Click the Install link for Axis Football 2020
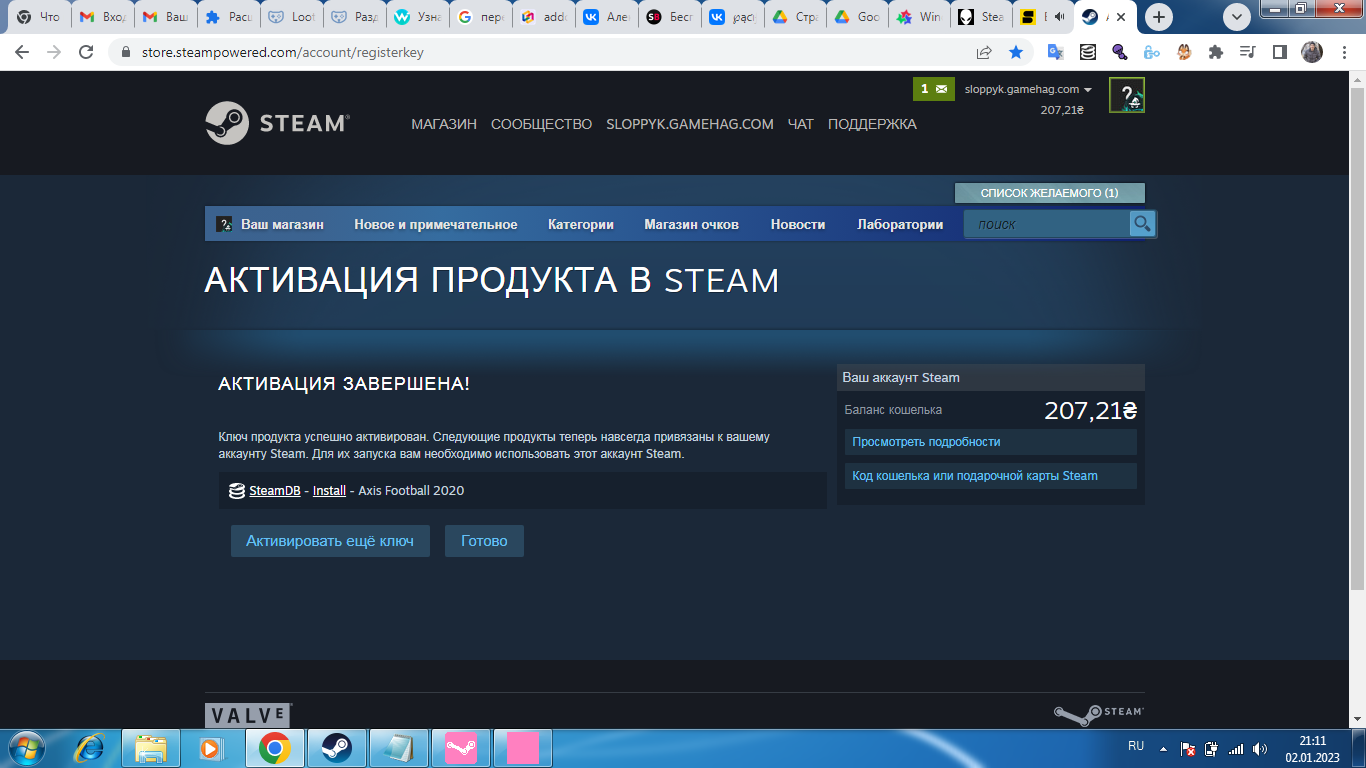Image resolution: width=1366 pixels, height=768 pixels. (329, 491)
